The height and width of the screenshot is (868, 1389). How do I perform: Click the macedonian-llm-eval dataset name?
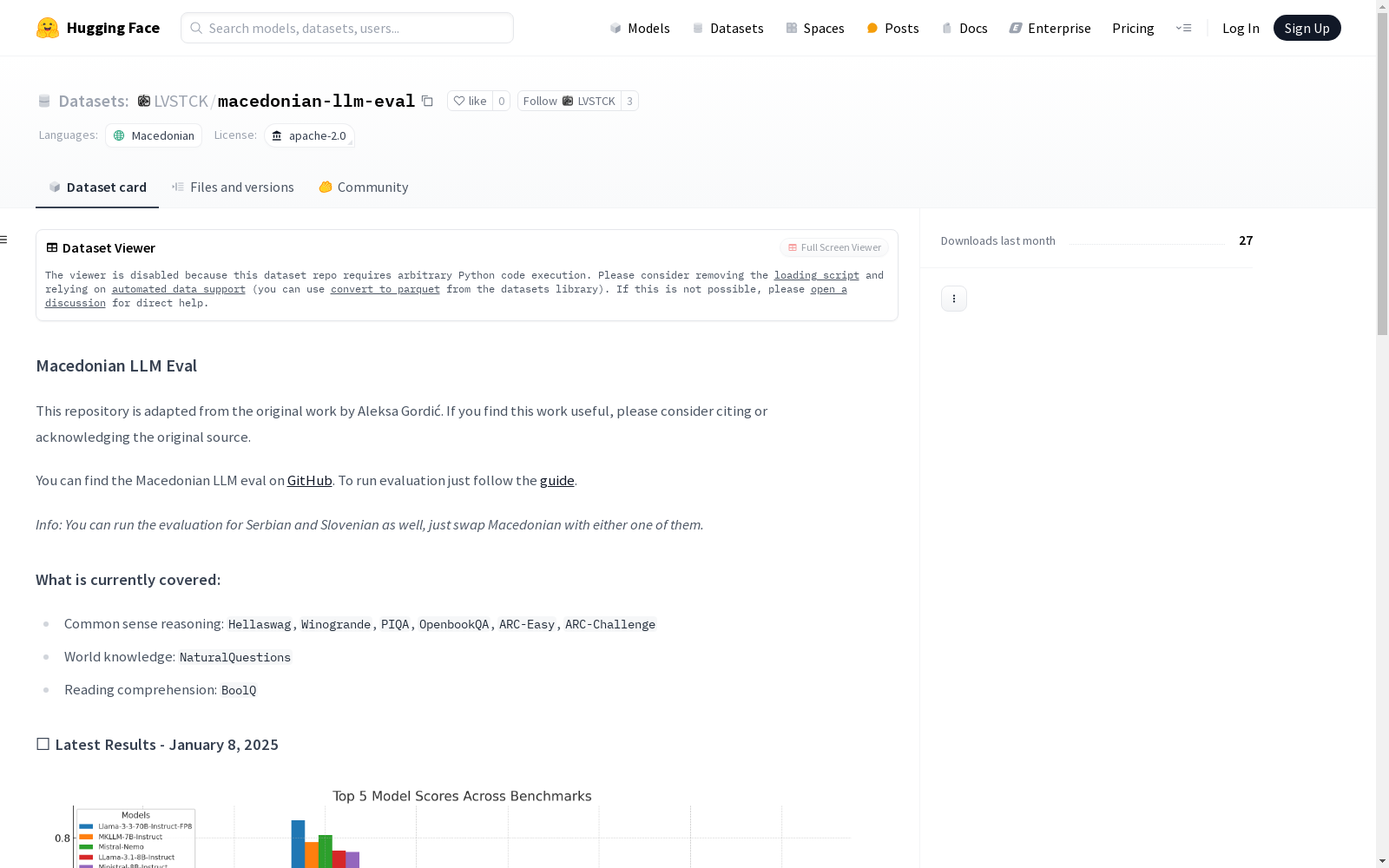point(316,101)
